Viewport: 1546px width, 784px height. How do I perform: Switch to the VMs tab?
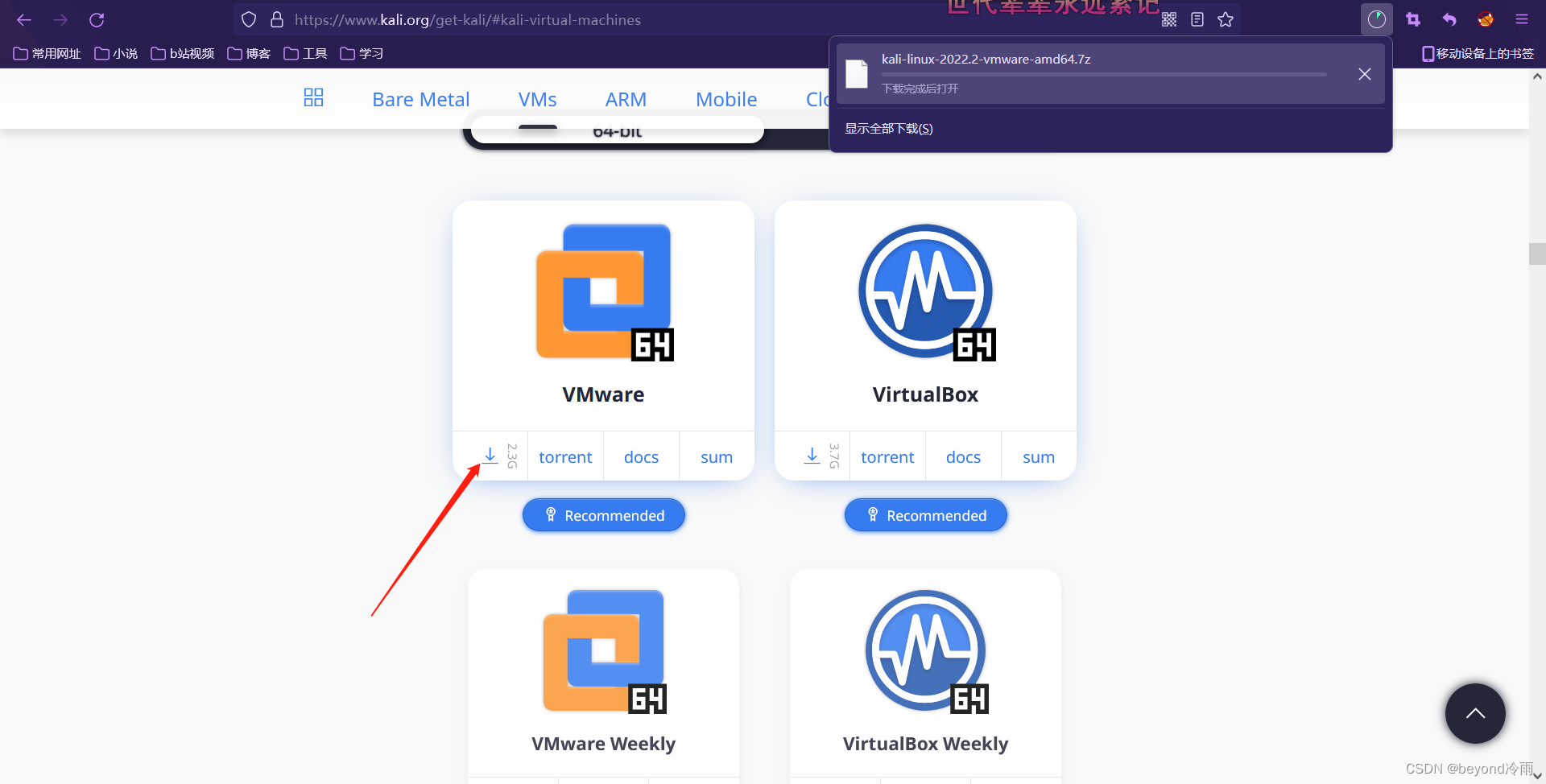(537, 99)
